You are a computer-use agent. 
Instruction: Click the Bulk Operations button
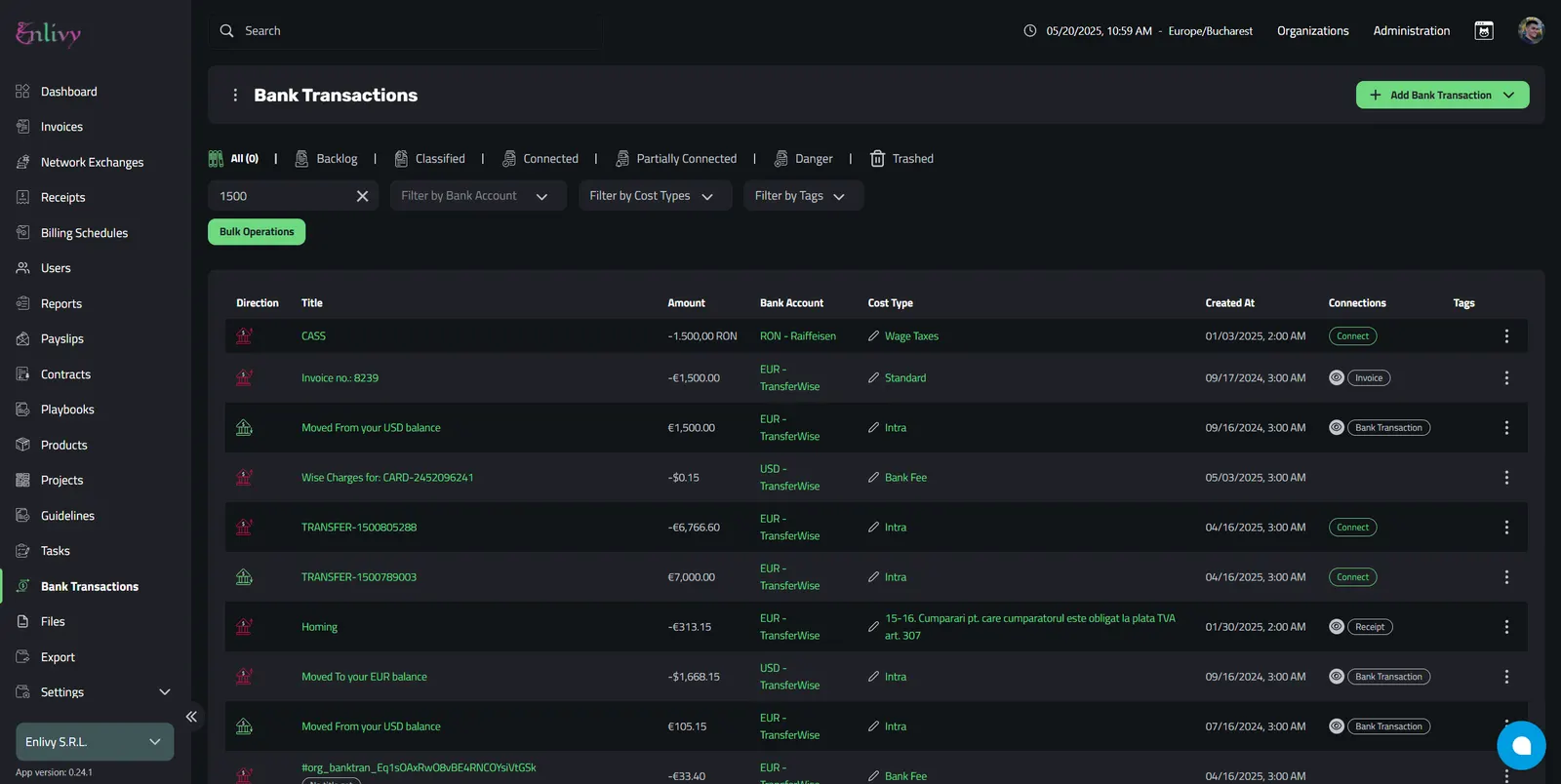[257, 232]
